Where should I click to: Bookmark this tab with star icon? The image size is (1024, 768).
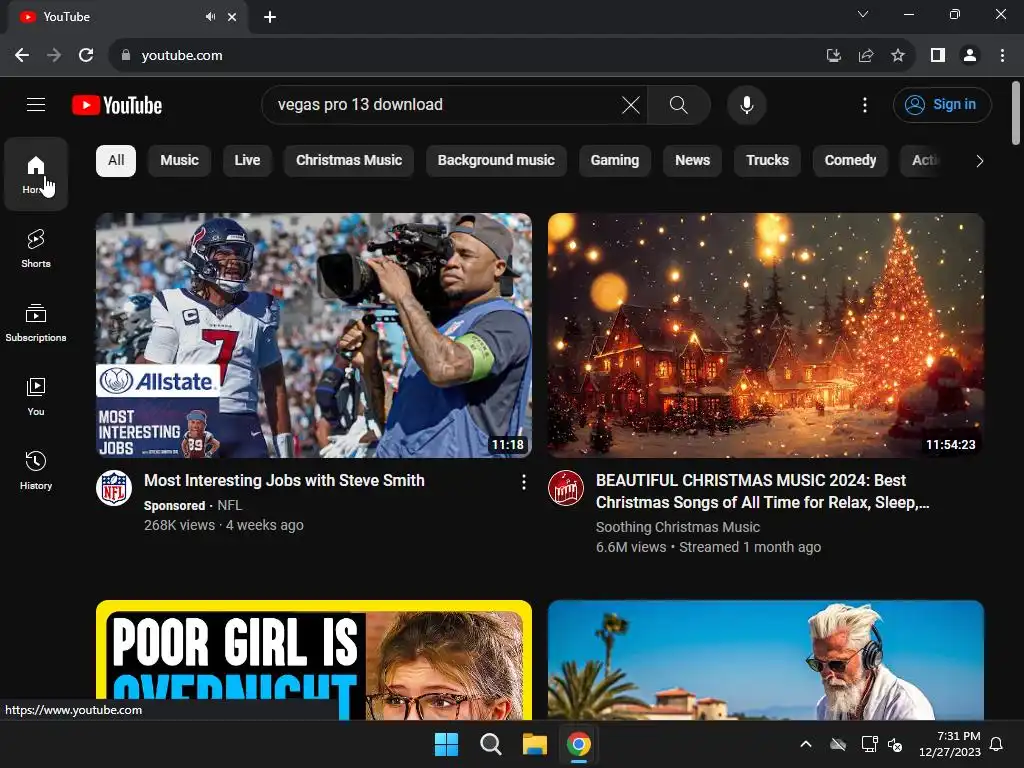(x=898, y=56)
